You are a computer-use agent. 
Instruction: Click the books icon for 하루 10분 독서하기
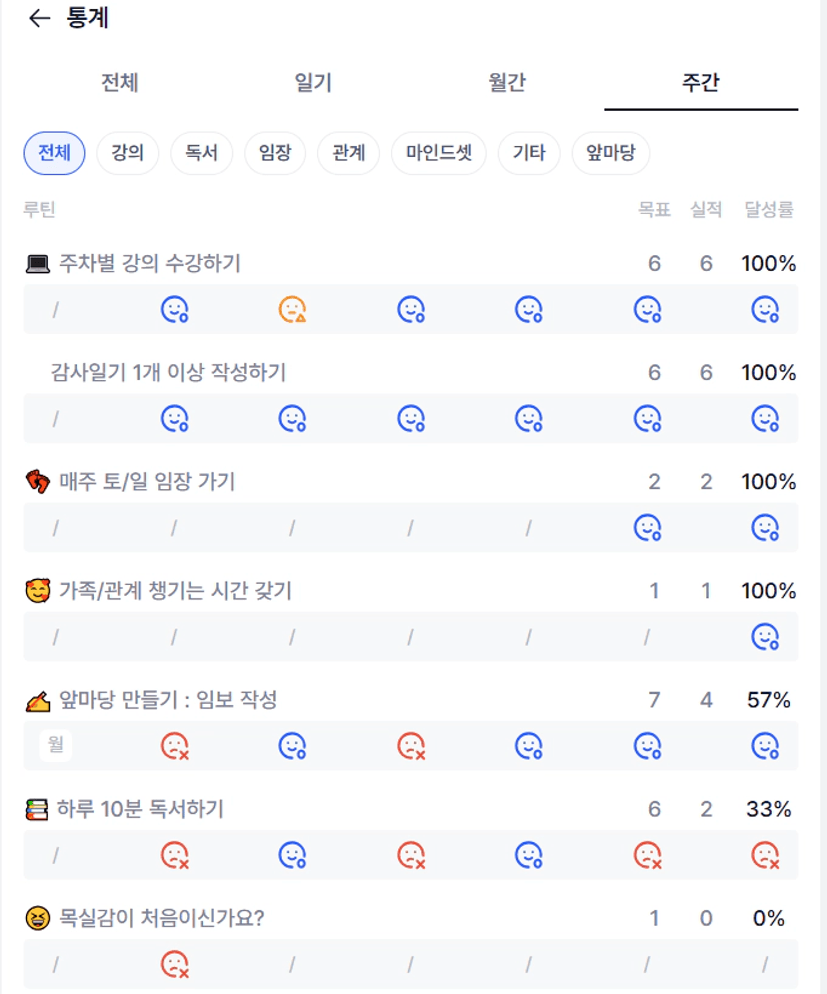tap(37, 809)
